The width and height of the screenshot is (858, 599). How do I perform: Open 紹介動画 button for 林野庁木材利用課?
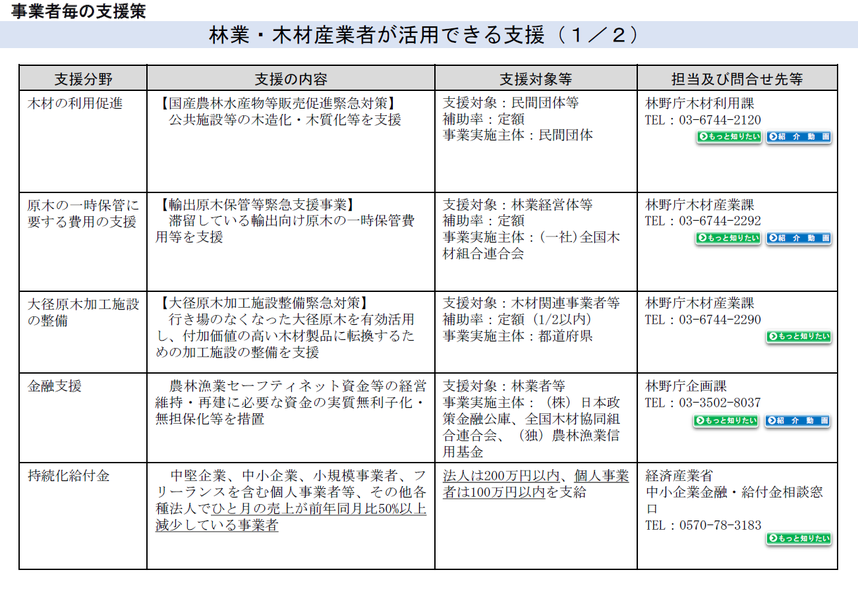(799, 137)
